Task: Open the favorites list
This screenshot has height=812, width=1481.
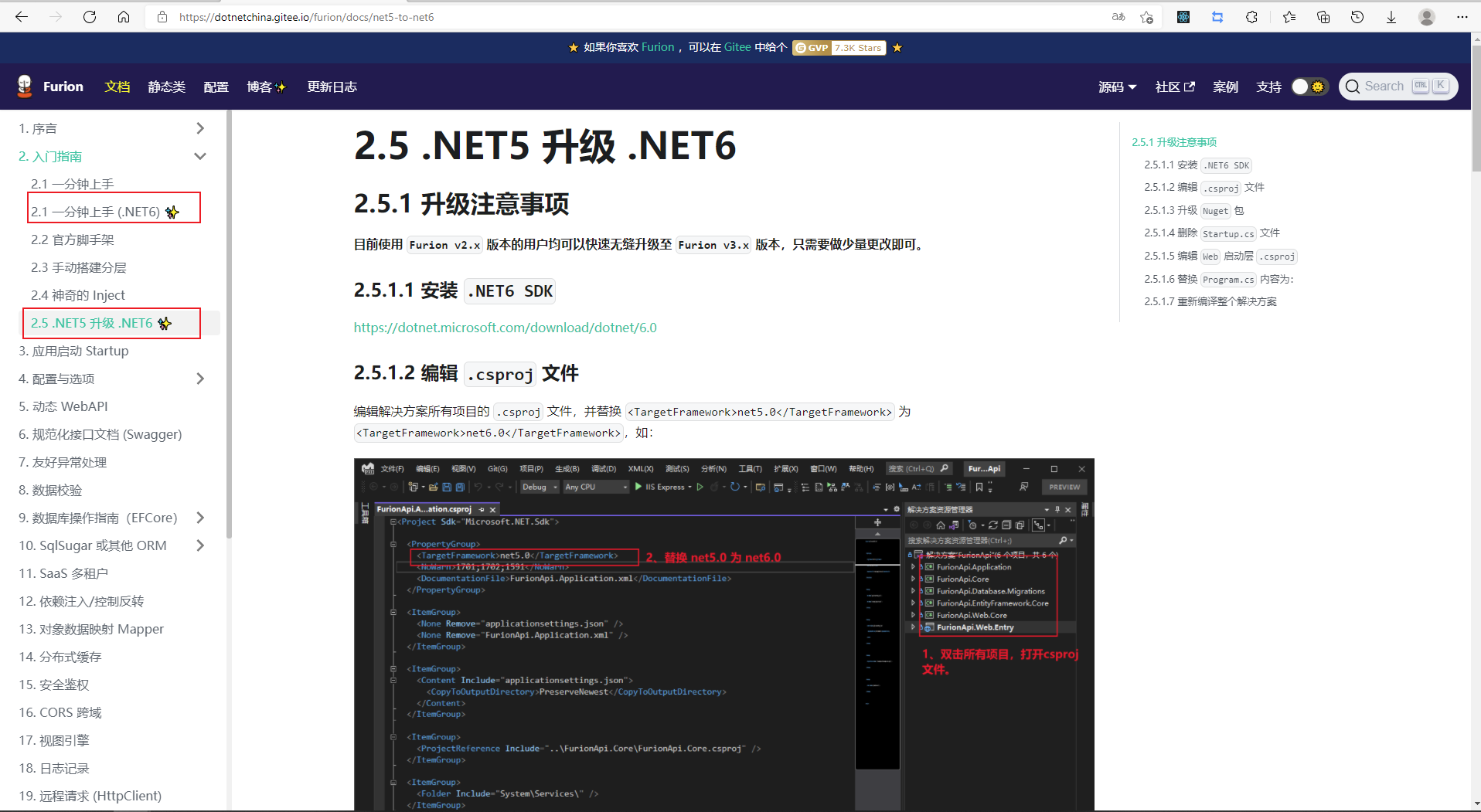Action: 1289,17
